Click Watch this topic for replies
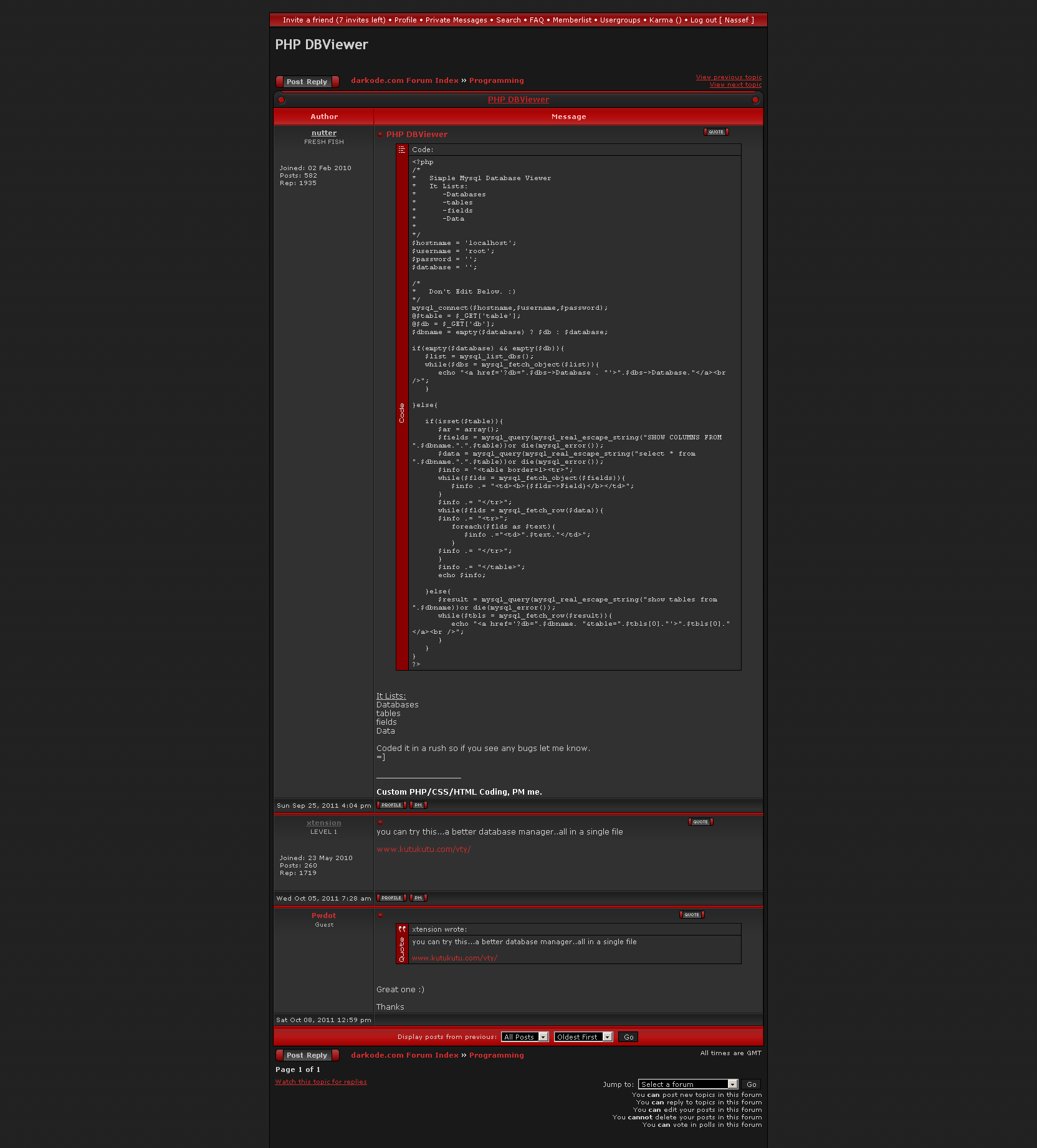 click(321, 1082)
